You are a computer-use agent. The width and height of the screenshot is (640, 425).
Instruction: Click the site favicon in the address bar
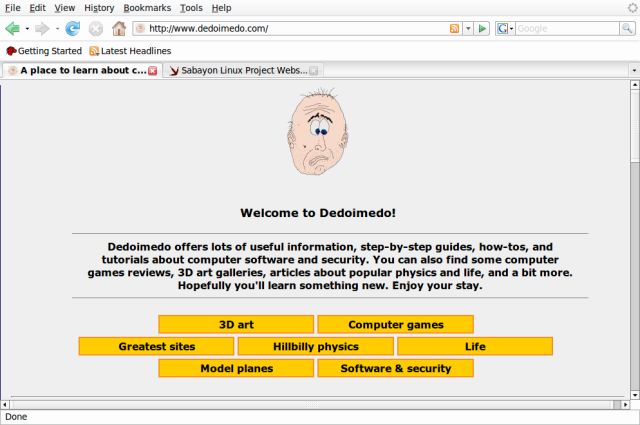click(x=140, y=29)
